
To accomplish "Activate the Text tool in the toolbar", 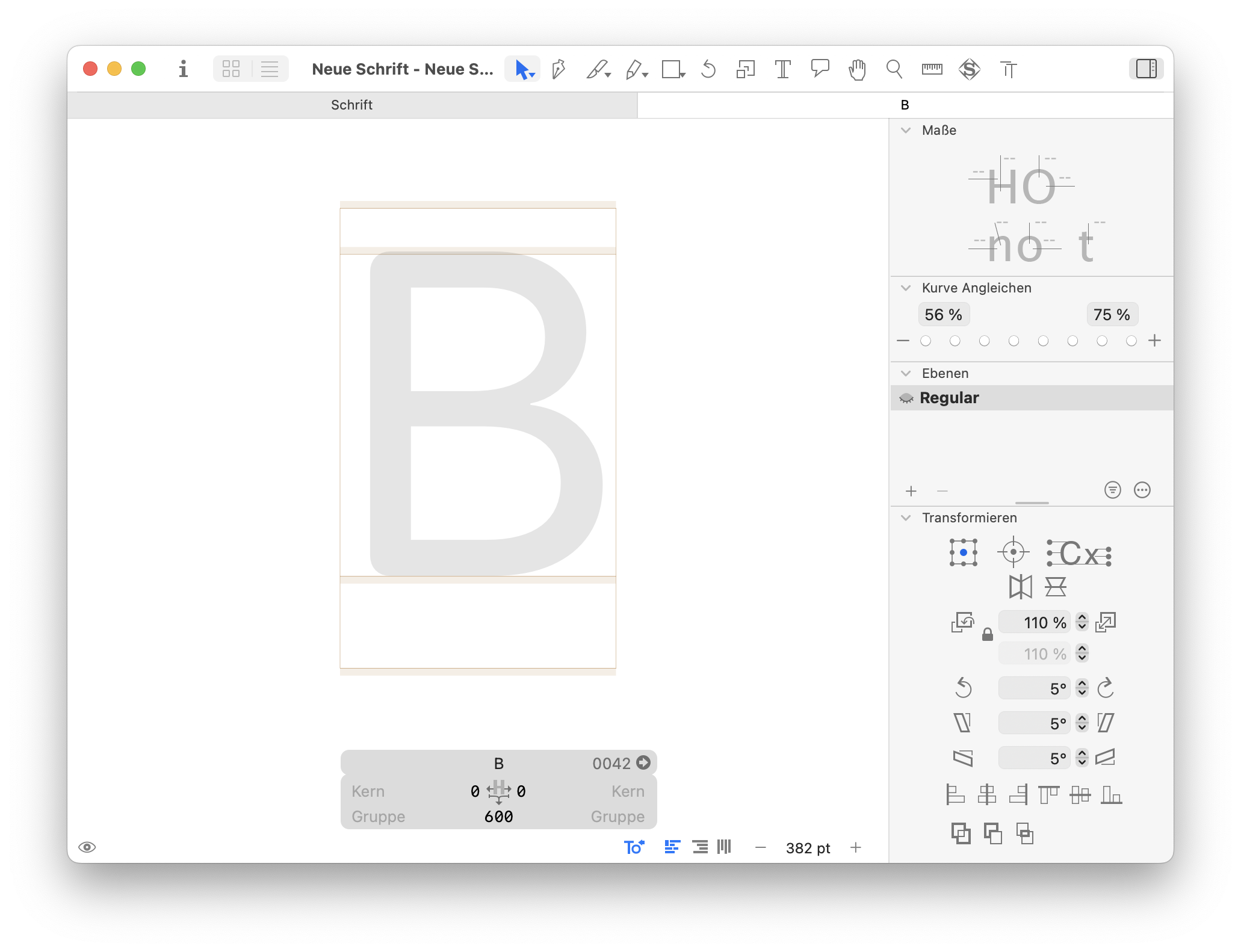I will pyautogui.click(x=782, y=69).
